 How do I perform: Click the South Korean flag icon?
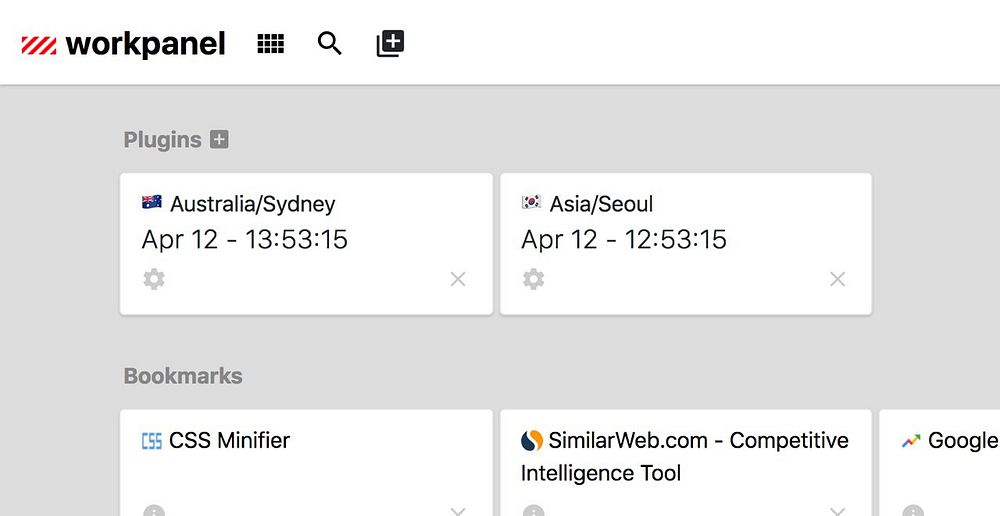click(x=532, y=203)
